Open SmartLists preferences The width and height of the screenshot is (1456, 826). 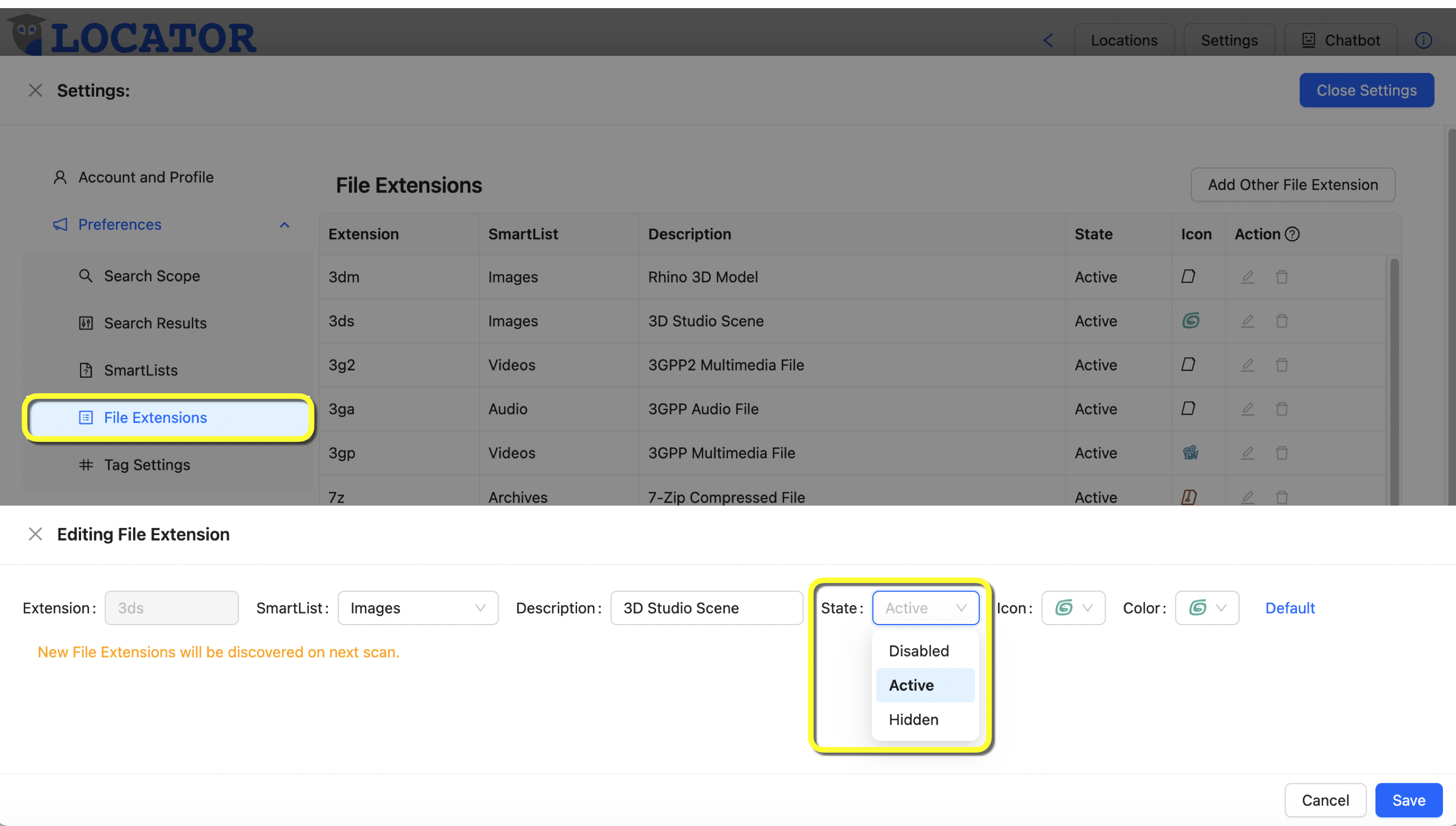coord(168,370)
